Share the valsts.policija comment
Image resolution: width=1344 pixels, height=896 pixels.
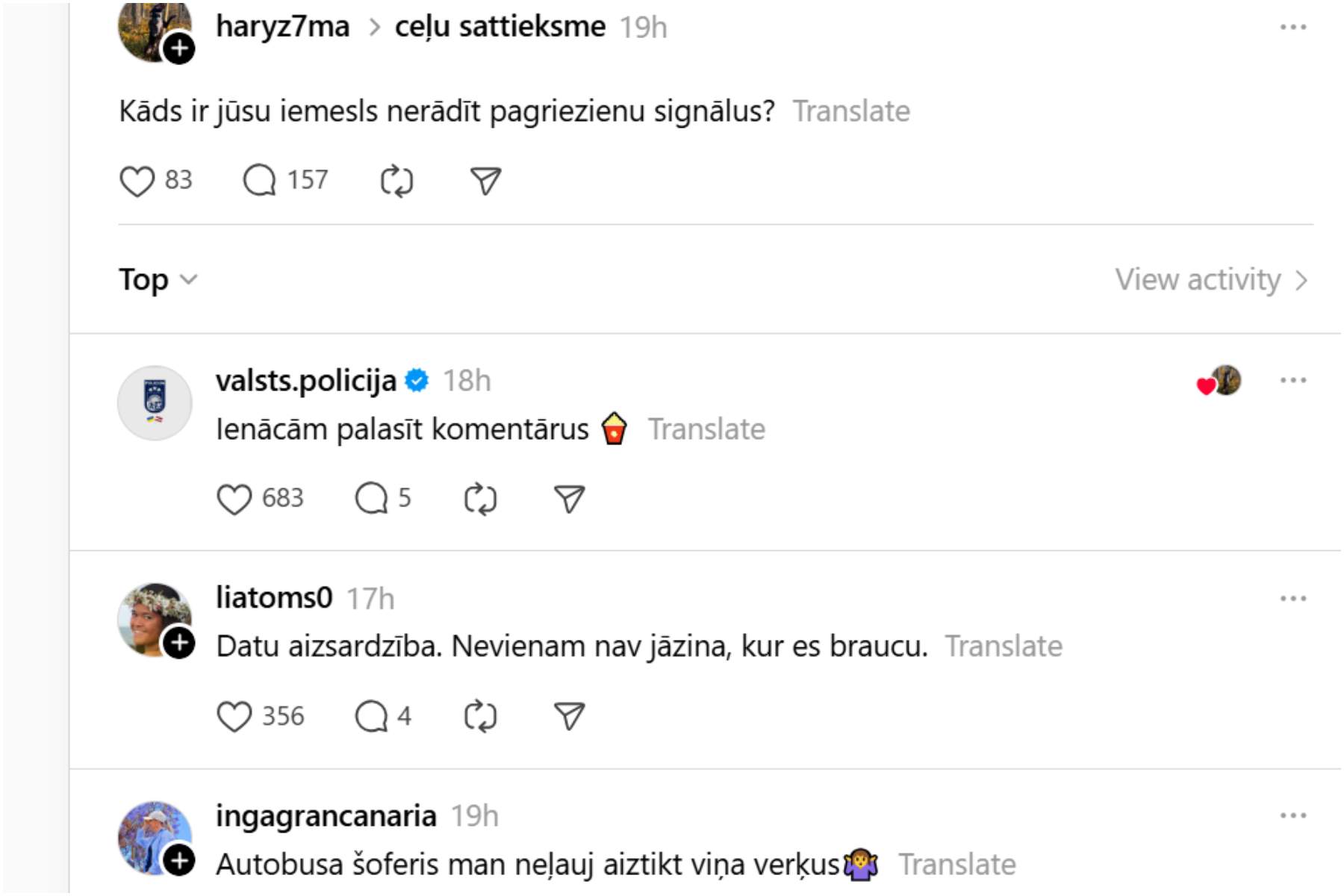569,499
